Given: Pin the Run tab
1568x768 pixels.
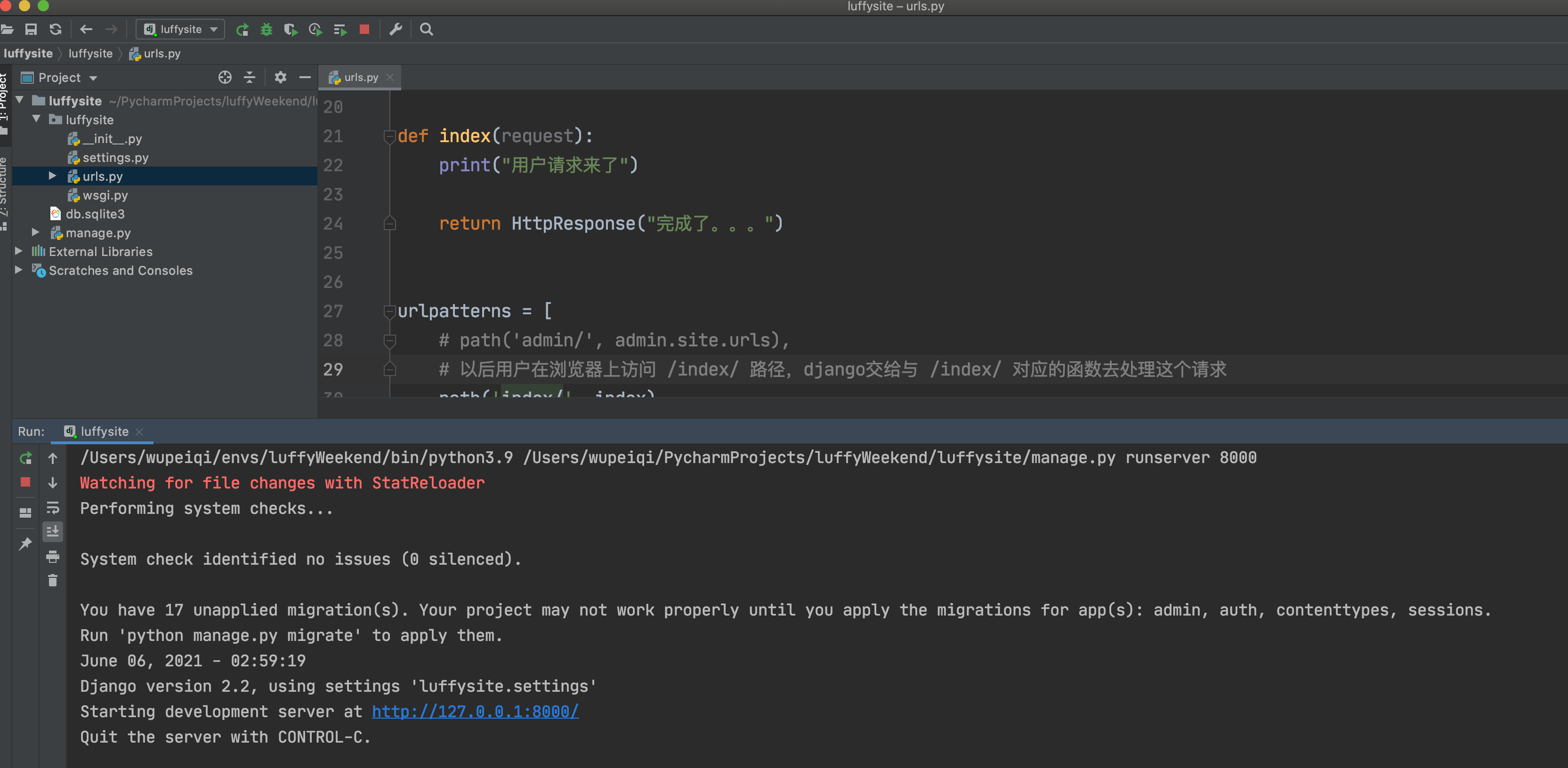Looking at the screenshot, I should tap(25, 544).
